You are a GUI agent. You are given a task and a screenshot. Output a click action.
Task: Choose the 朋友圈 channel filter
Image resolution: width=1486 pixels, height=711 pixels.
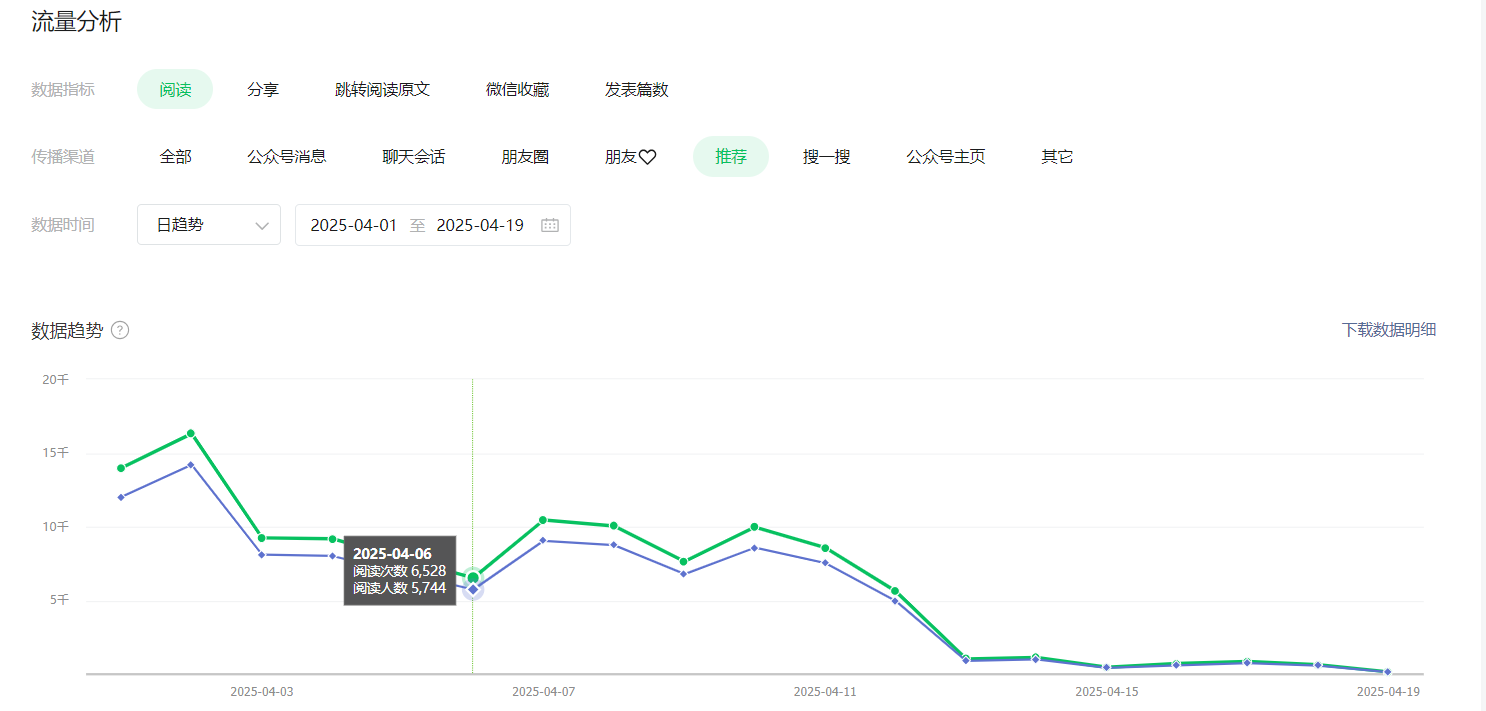click(525, 157)
